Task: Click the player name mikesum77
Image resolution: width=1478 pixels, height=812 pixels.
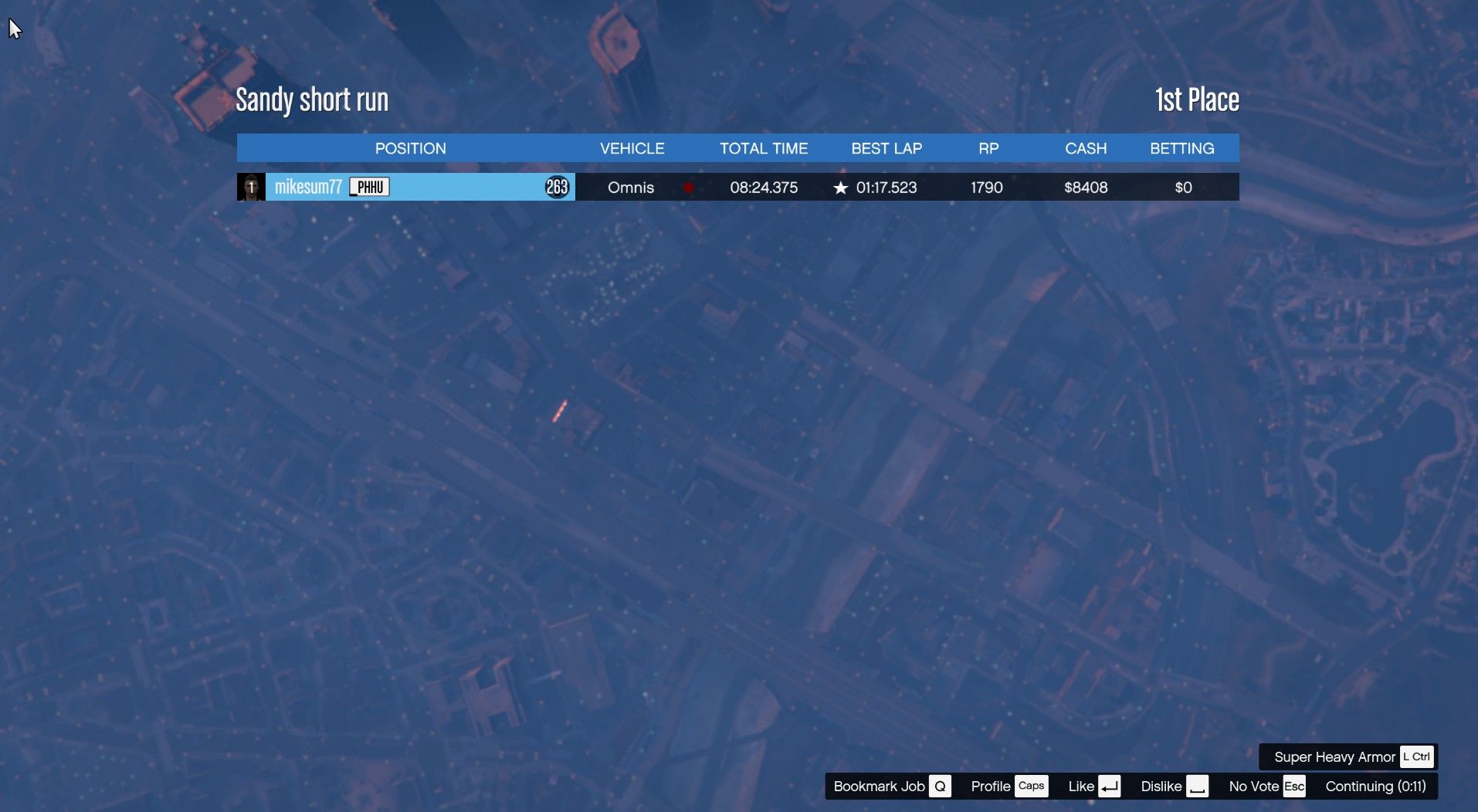Action: click(x=308, y=187)
